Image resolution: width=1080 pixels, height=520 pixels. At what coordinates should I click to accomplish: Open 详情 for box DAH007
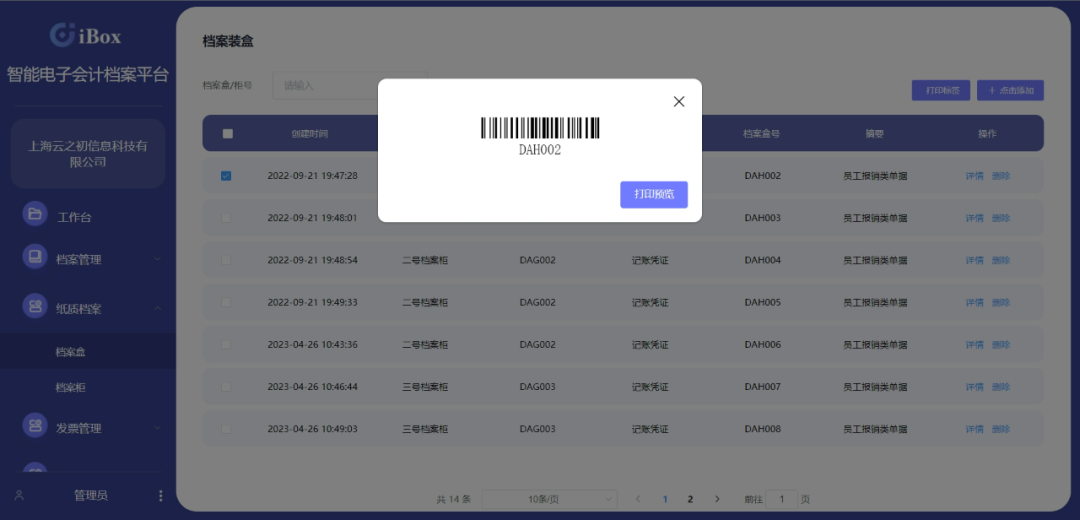point(974,387)
